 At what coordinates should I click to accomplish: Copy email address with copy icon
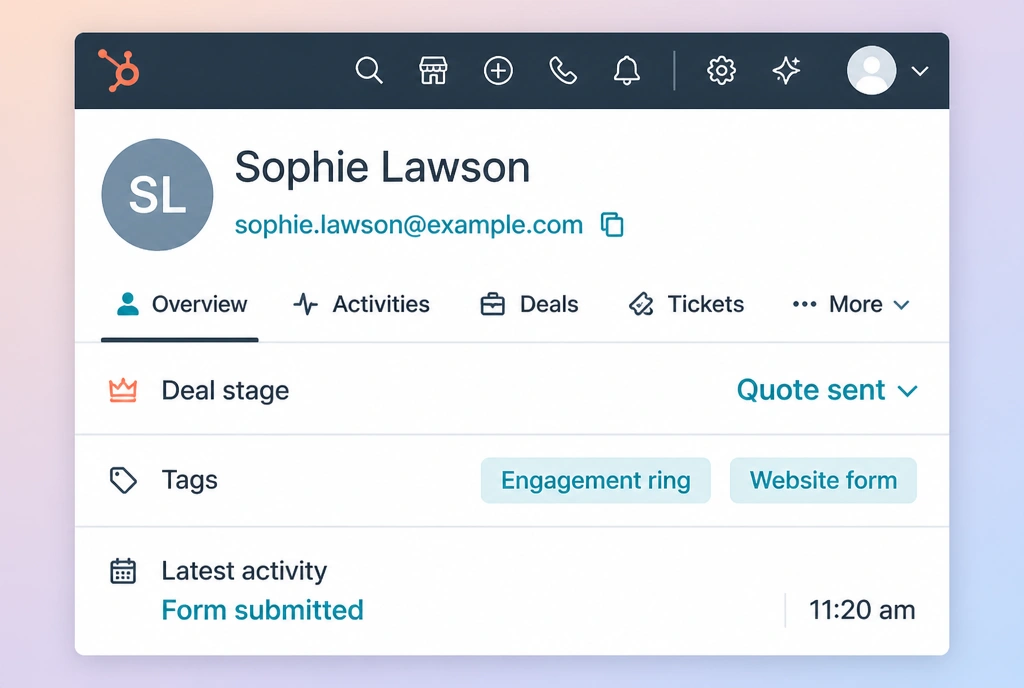(x=612, y=225)
